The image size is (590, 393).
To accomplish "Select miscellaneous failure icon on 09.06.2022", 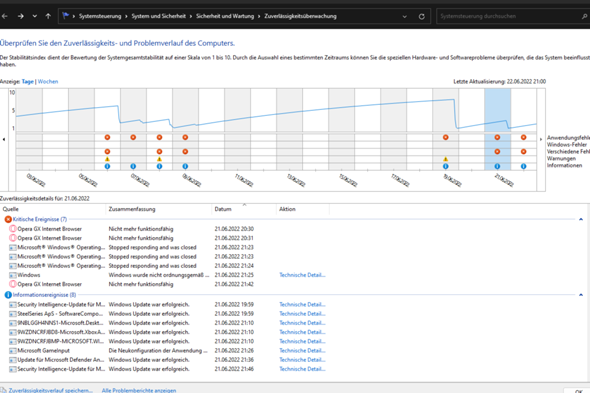I will tap(185, 151).
